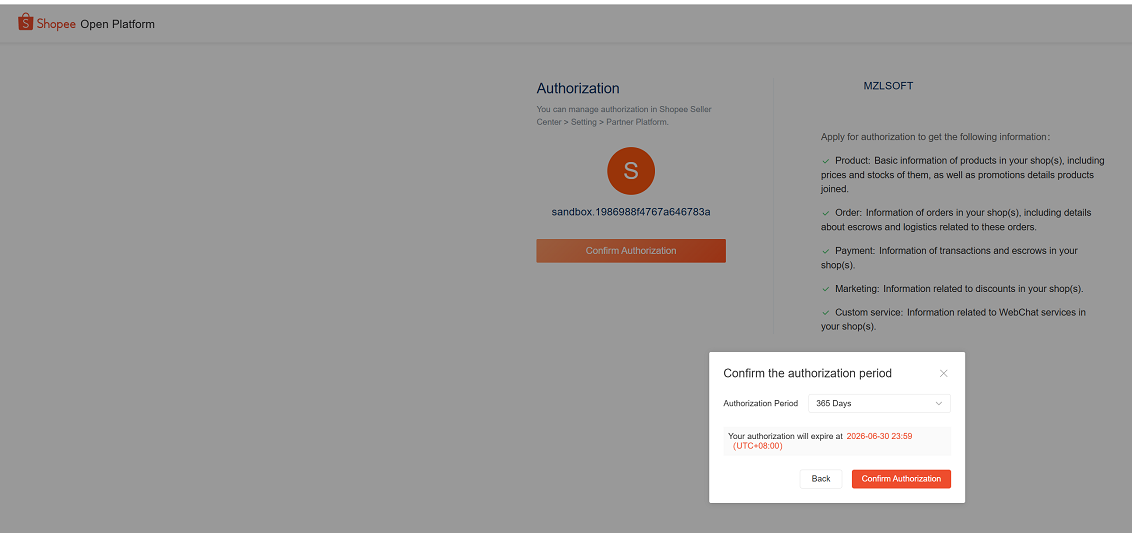Click the dimmed Confirm Authorization page button

[x=631, y=251]
